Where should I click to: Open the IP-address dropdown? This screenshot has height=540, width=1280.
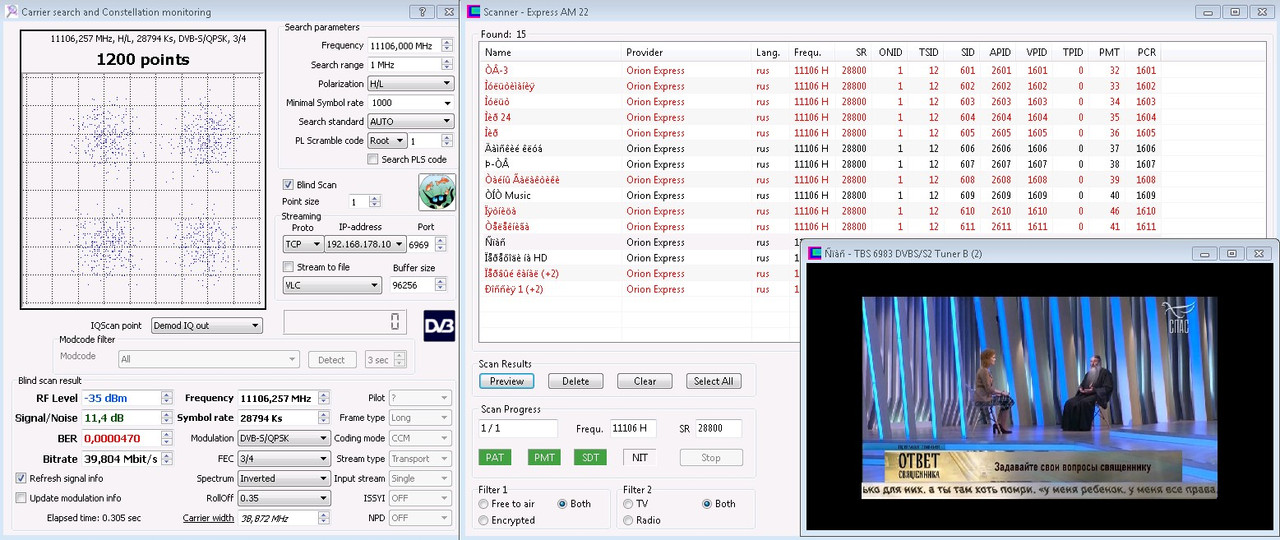366,244
